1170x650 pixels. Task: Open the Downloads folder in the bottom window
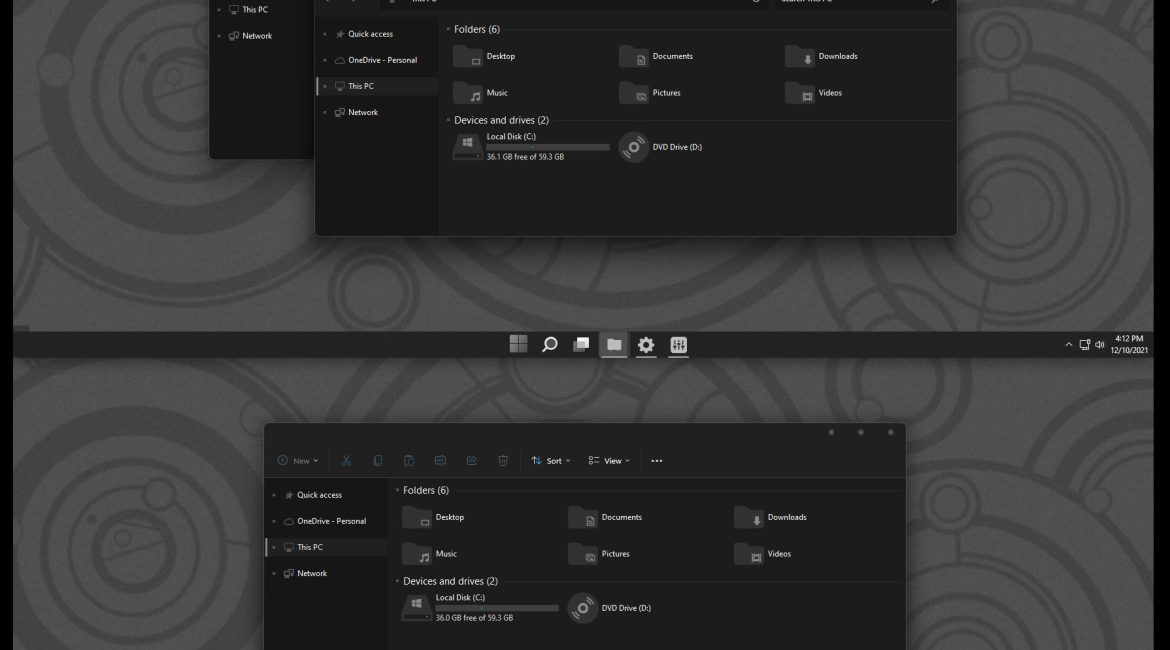[x=772, y=517]
